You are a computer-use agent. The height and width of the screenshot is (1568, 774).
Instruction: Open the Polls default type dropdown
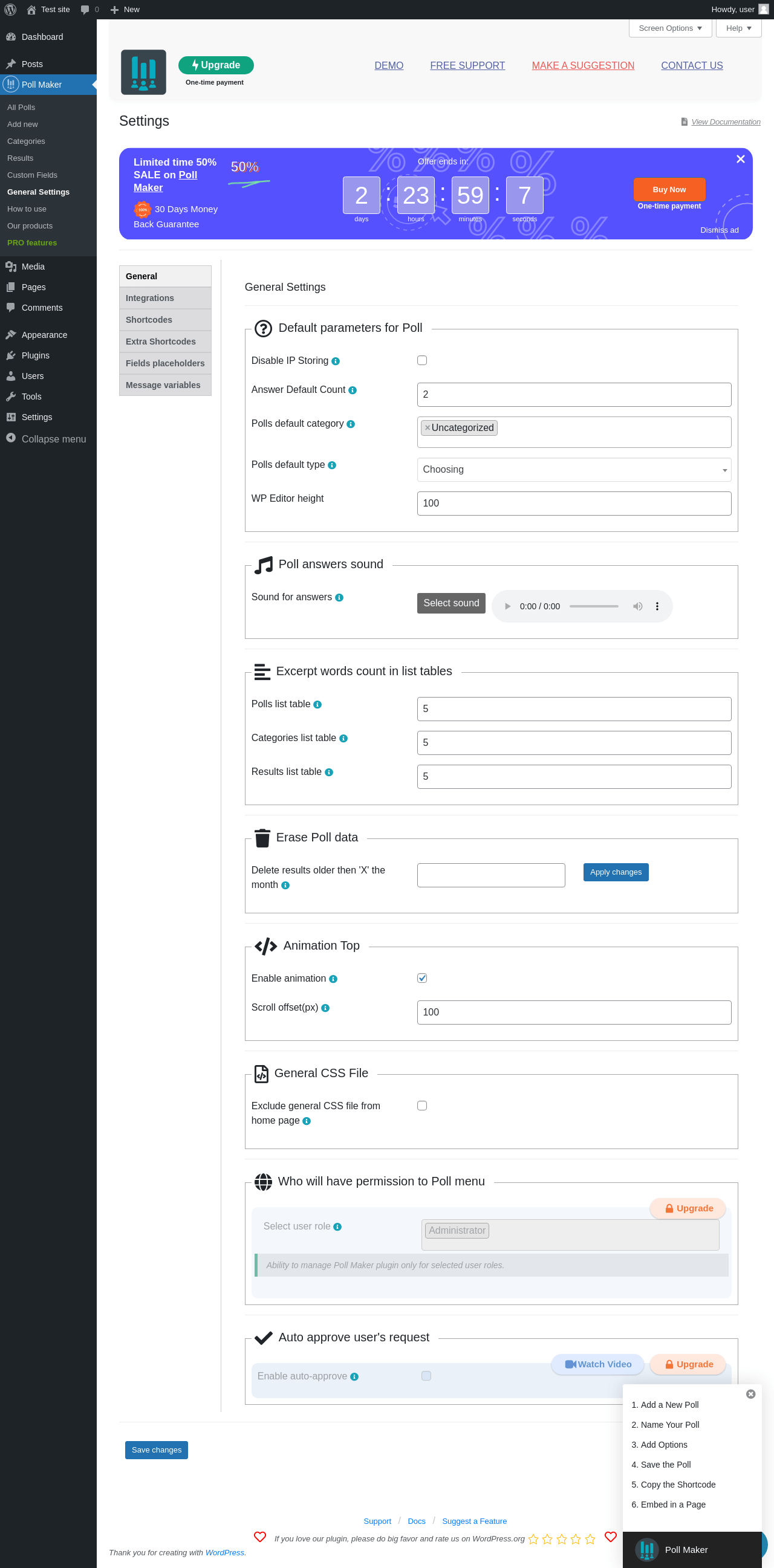pyautogui.click(x=574, y=469)
